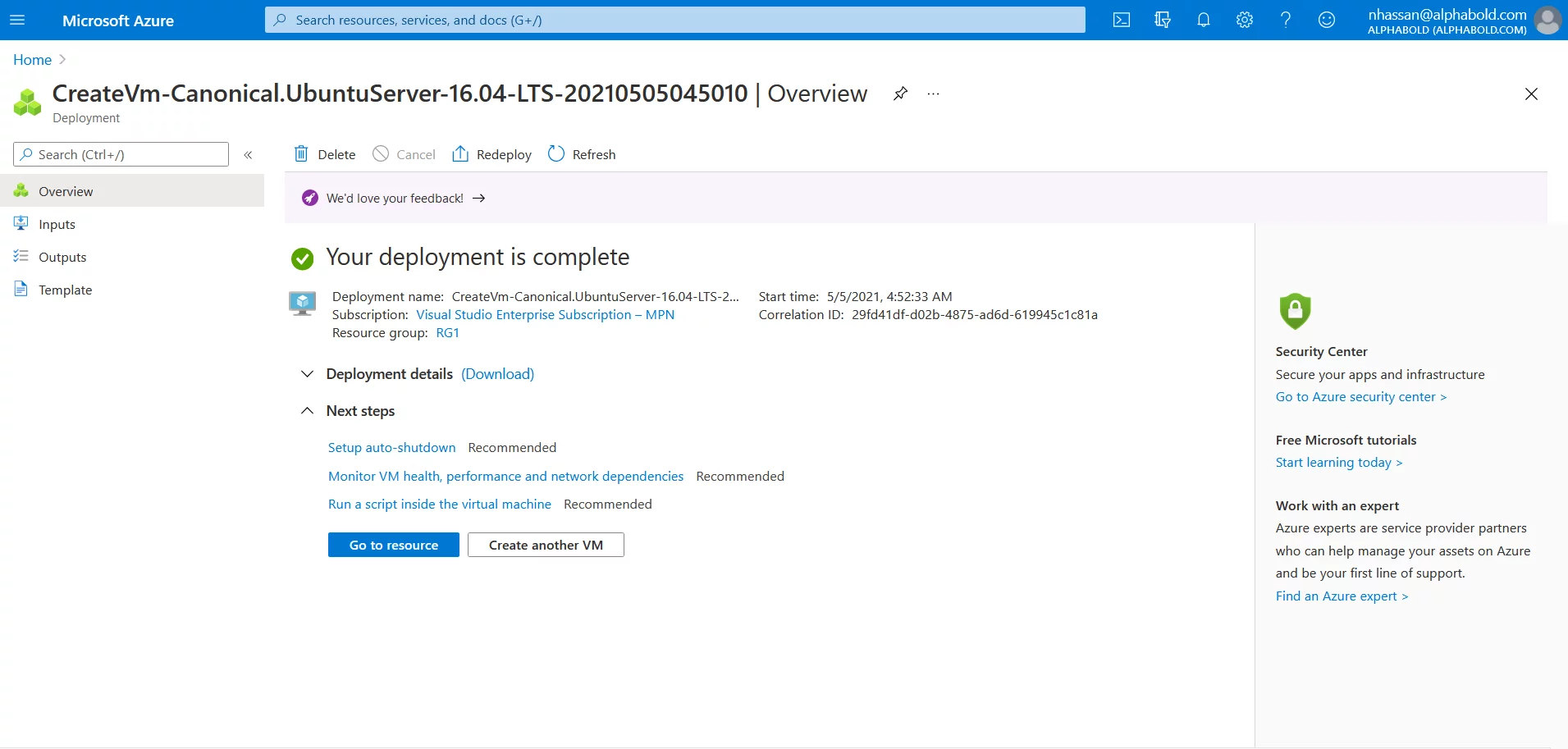Open portal settings gear
The height and width of the screenshot is (749, 1568).
(1244, 20)
